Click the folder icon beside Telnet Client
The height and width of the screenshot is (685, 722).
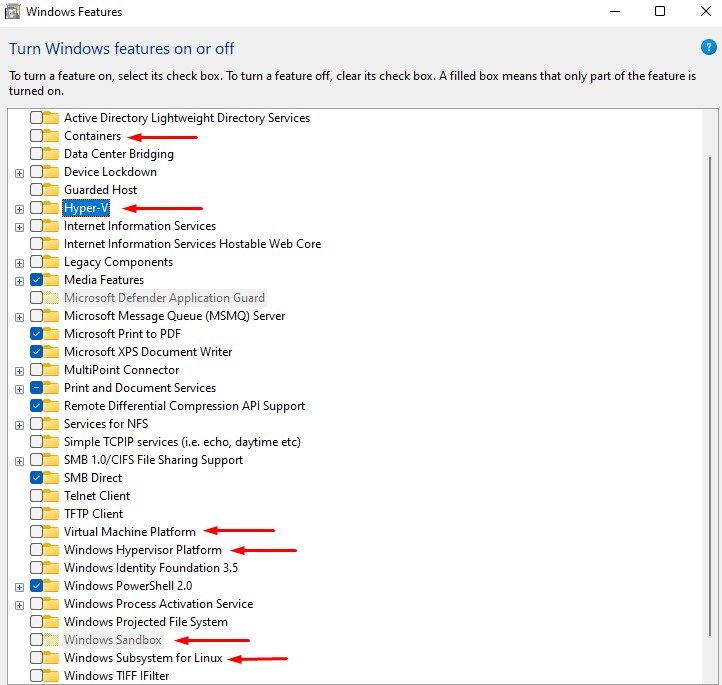tap(51, 495)
